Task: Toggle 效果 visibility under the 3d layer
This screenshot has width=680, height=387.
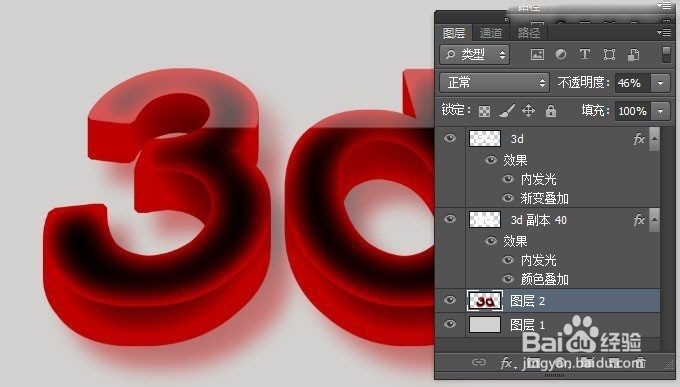Action: (x=490, y=160)
